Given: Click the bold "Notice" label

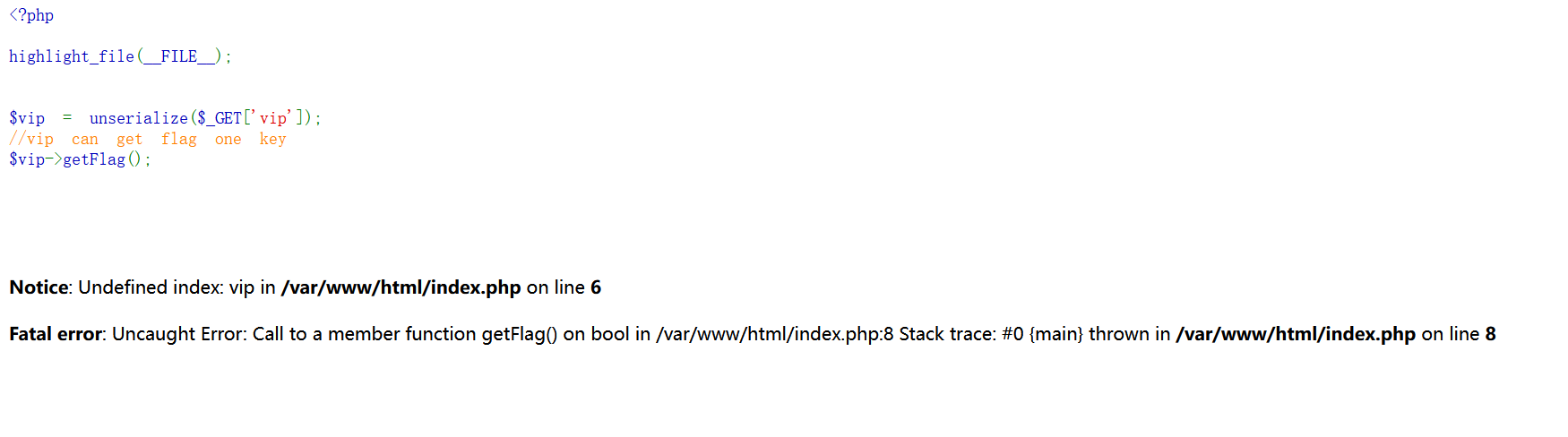Looking at the screenshot, I should point(39,287).
